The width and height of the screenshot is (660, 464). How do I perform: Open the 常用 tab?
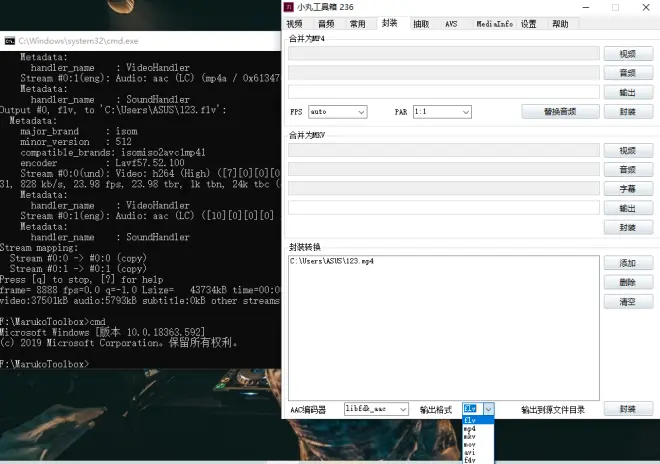[x=357, y=24]
